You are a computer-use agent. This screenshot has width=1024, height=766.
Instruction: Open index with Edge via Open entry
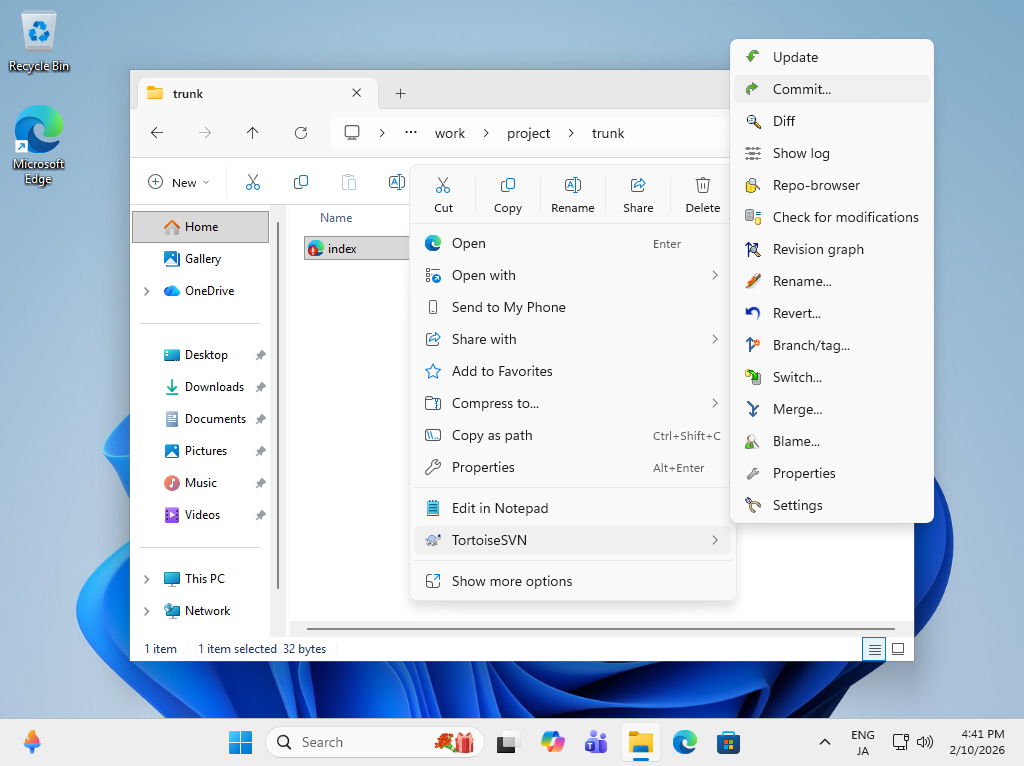572,243
